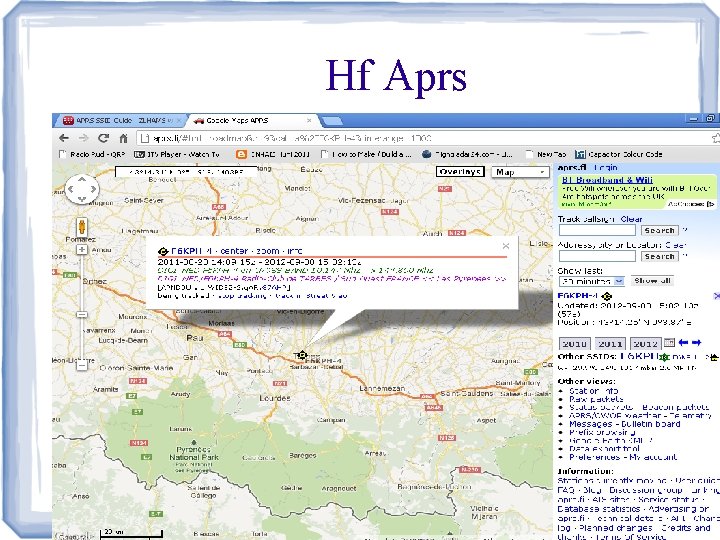Click the Track callsign input field
This screenshot has height=540, width=720.
pos(597,230)
